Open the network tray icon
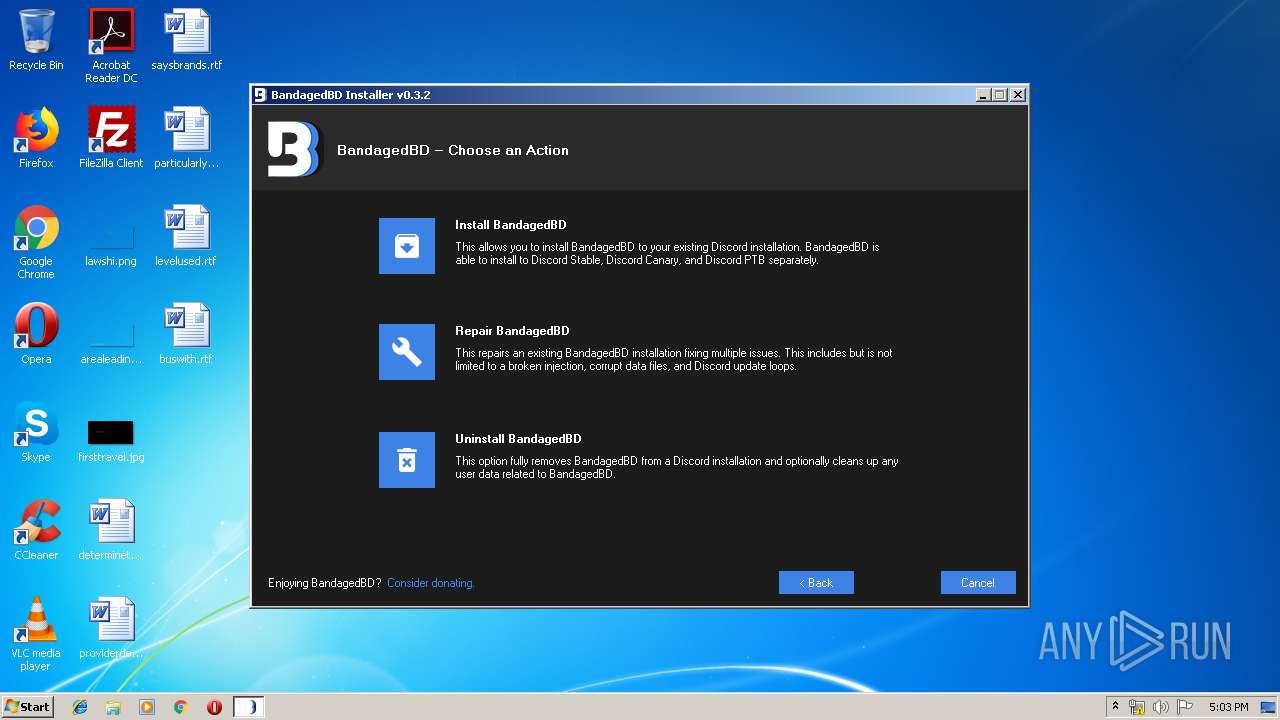Image resolution: width=1280 pixels, height=720 pixels. click(1137, 707)
